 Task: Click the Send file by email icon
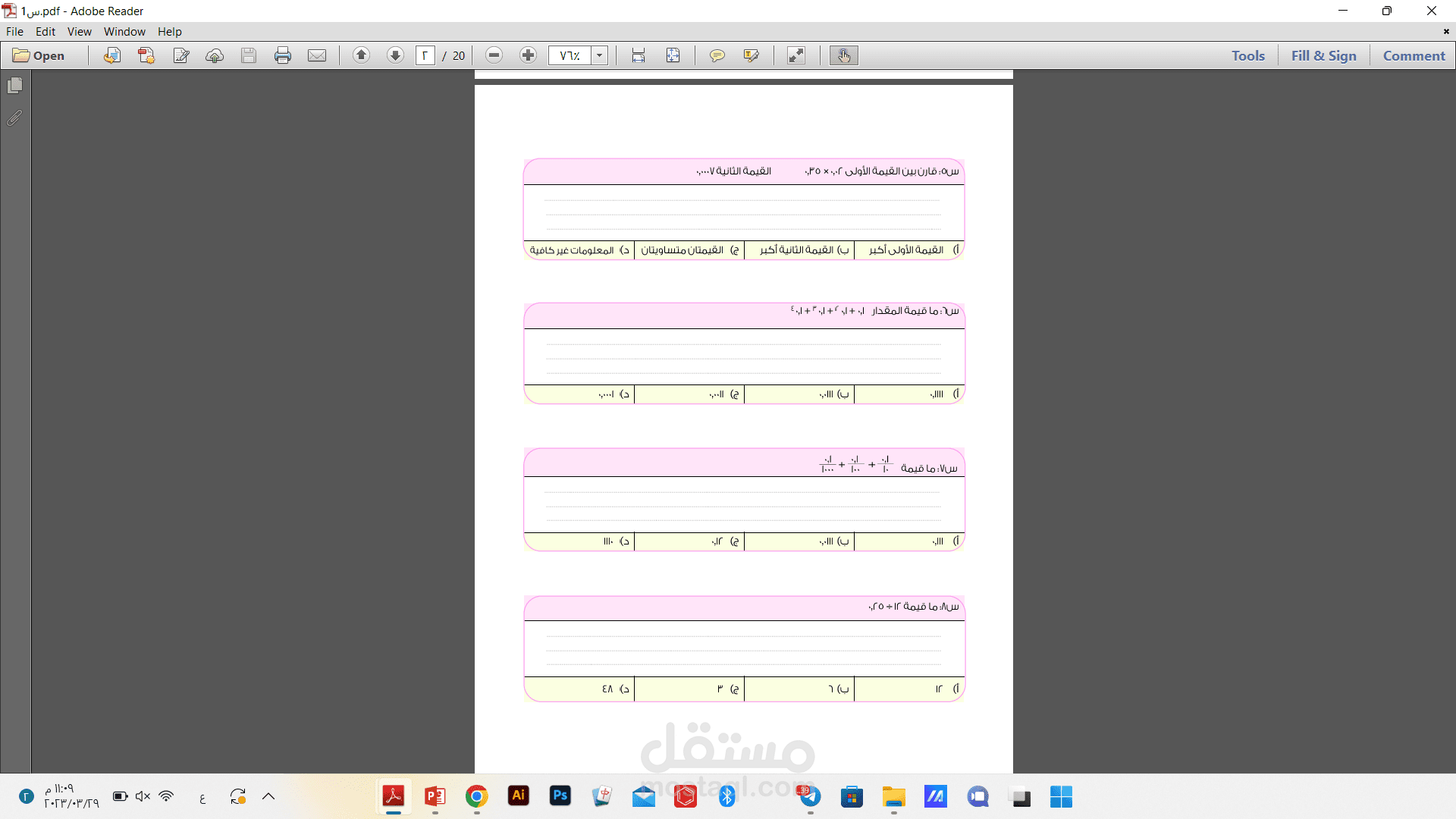coord(317,55)
